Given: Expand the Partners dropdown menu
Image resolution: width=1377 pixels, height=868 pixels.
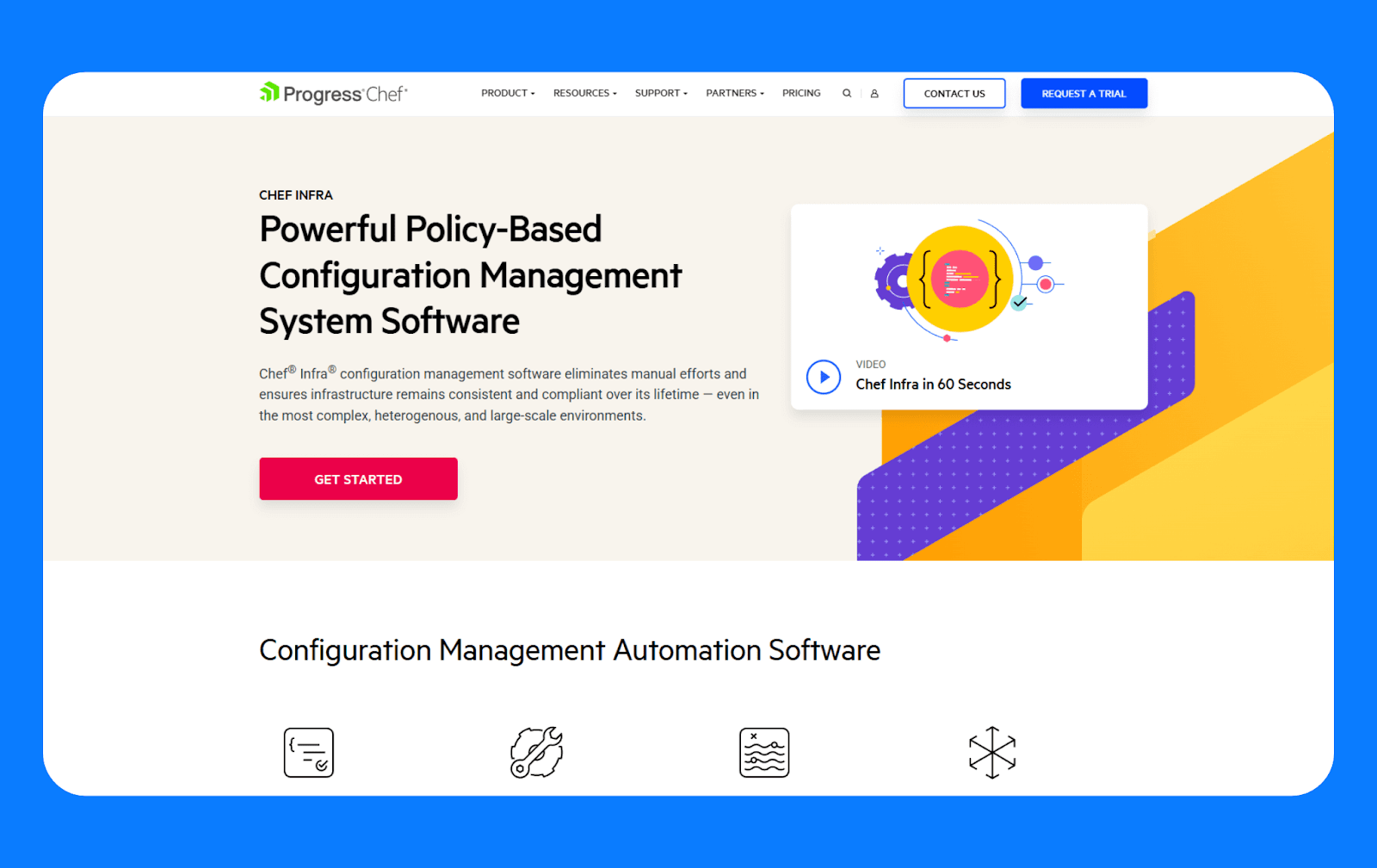Looking at the screenshot, I should tap(735, 93).
